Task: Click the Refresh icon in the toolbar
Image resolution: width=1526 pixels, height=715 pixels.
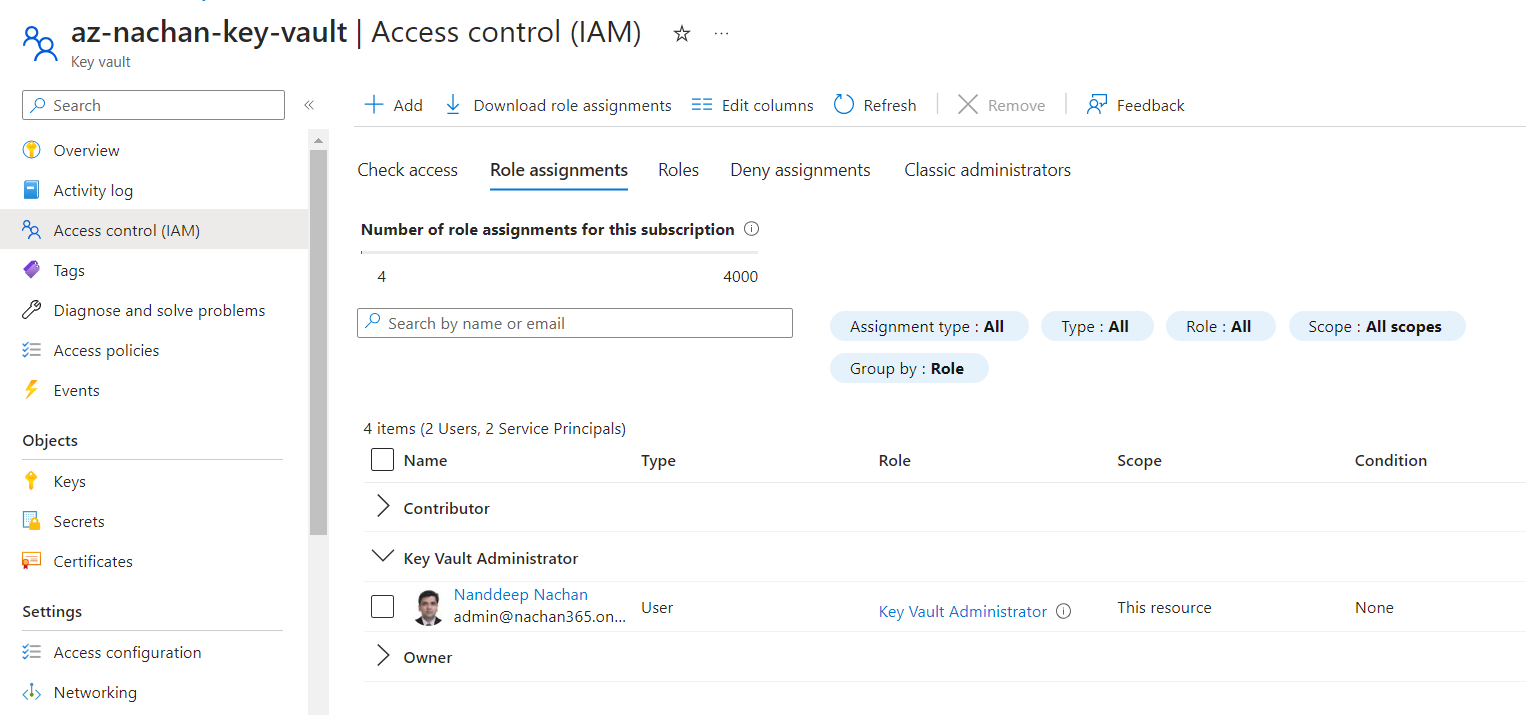Action: 844,105
